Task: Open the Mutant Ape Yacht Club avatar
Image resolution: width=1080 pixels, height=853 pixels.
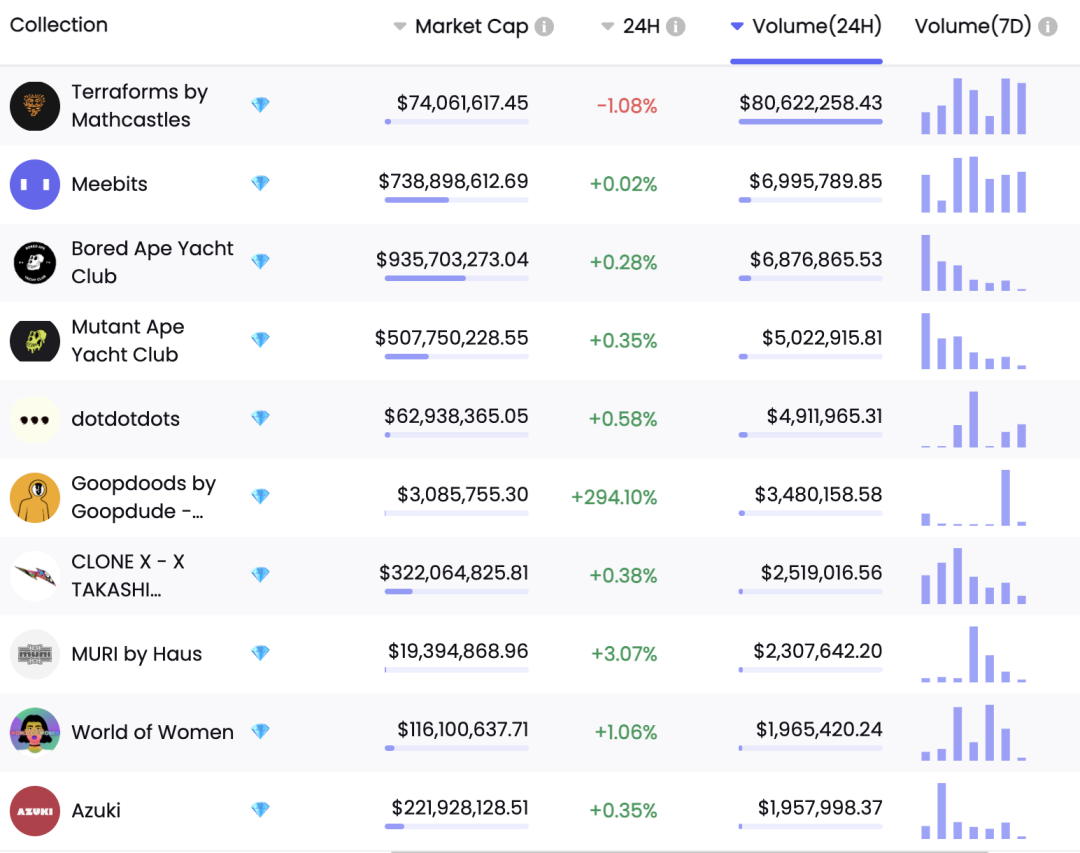Action: pyautogui.click(x=34, y=340)
